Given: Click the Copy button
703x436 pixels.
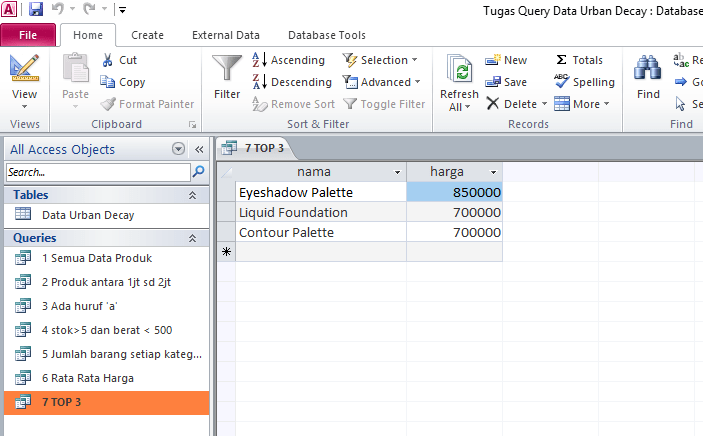Looking at the screenshot, I should (122, 82).
